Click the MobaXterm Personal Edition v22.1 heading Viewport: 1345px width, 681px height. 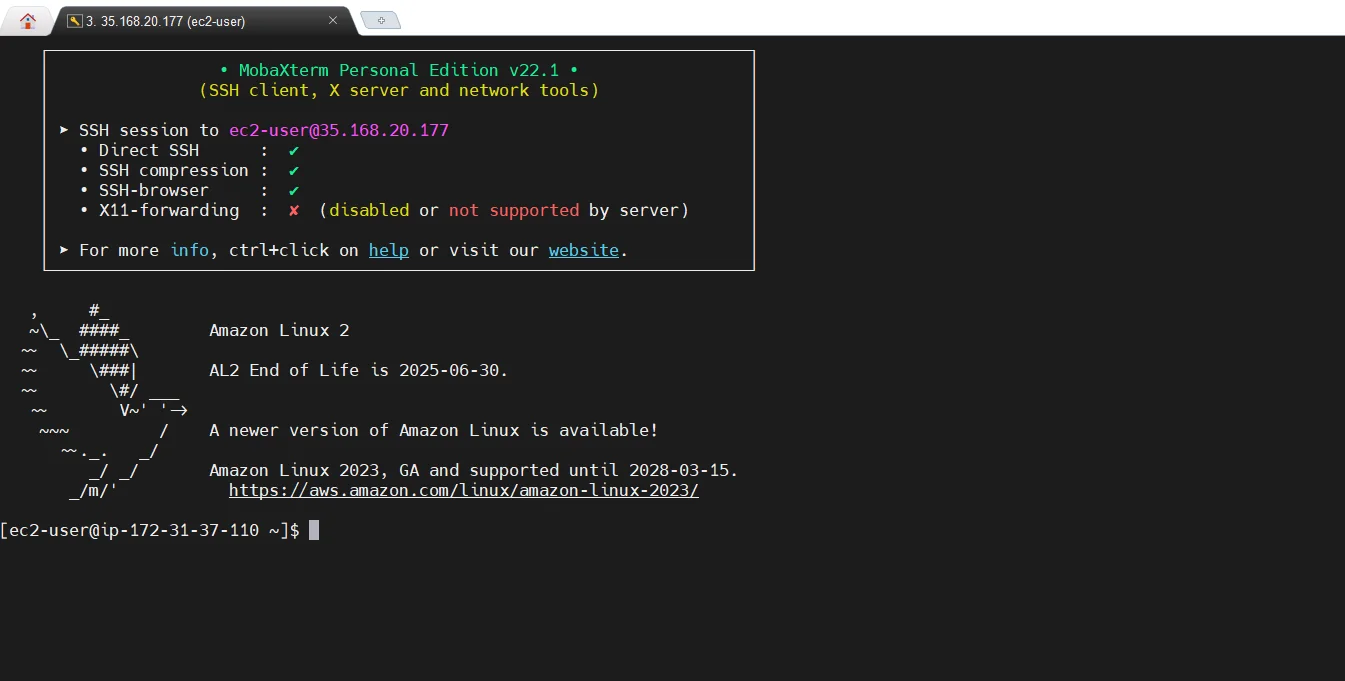tap(399, 70)
